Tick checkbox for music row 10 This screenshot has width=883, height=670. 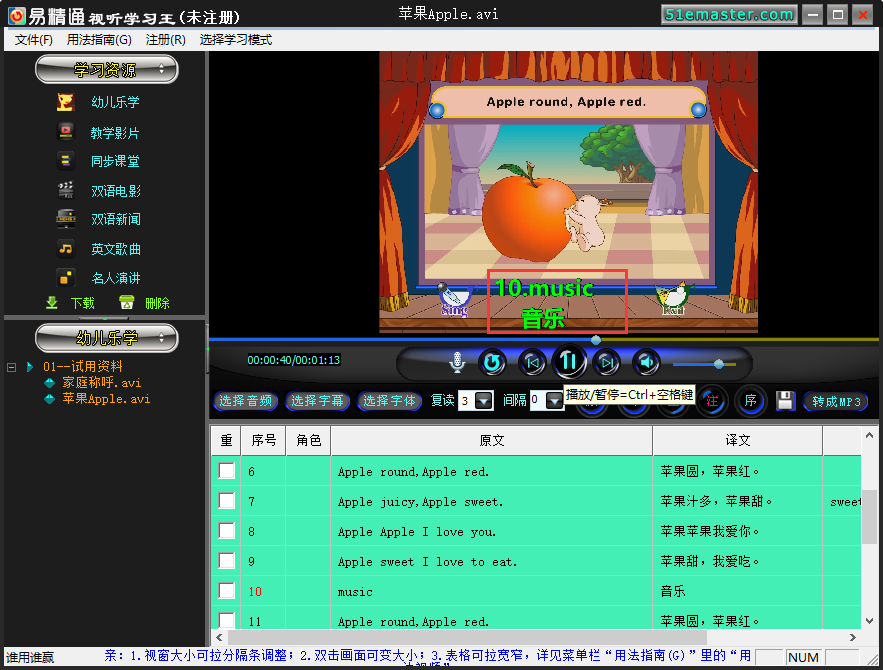click(x=226, y=591)
